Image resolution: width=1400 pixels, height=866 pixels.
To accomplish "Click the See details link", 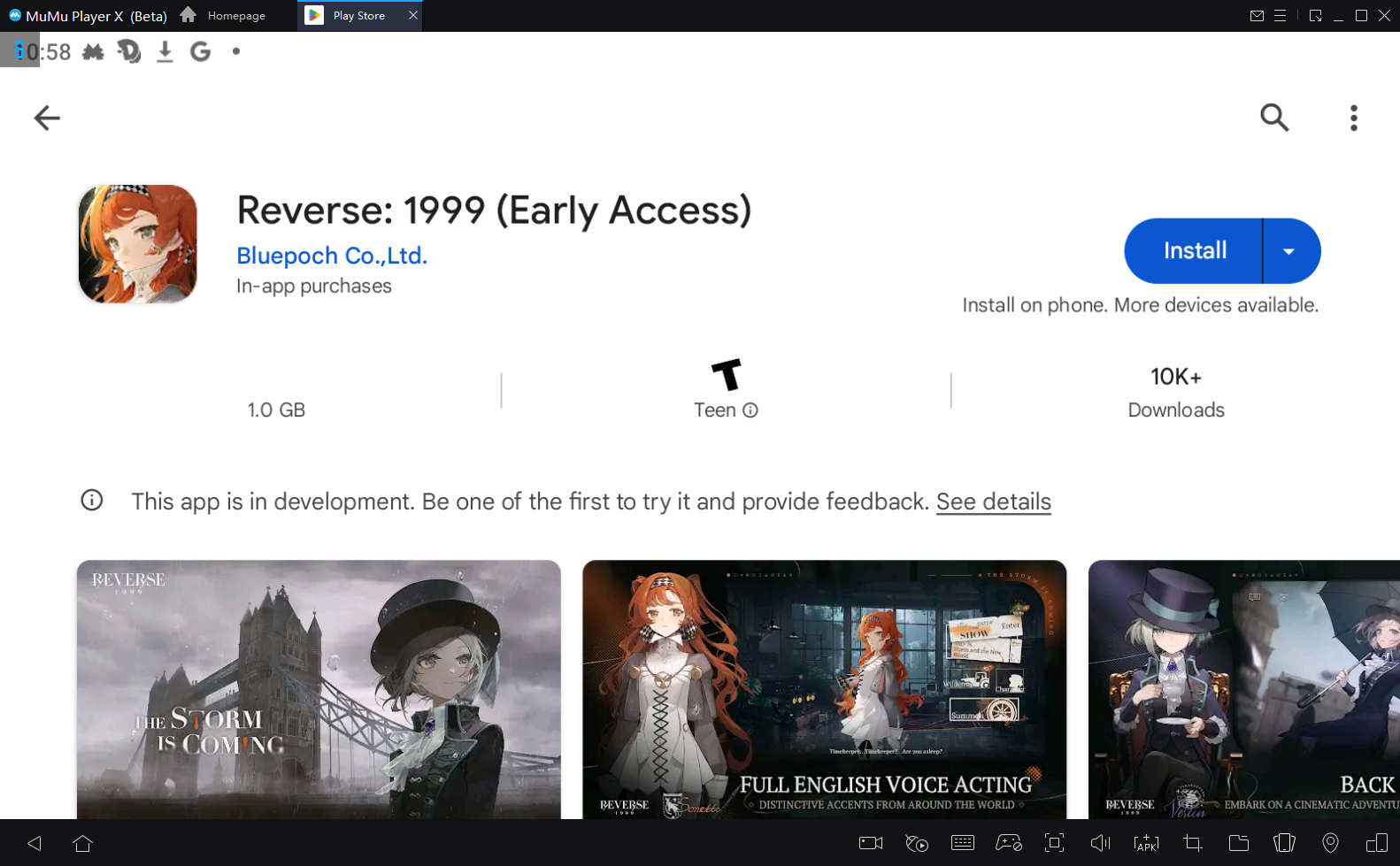I will (x=993, y=502).
